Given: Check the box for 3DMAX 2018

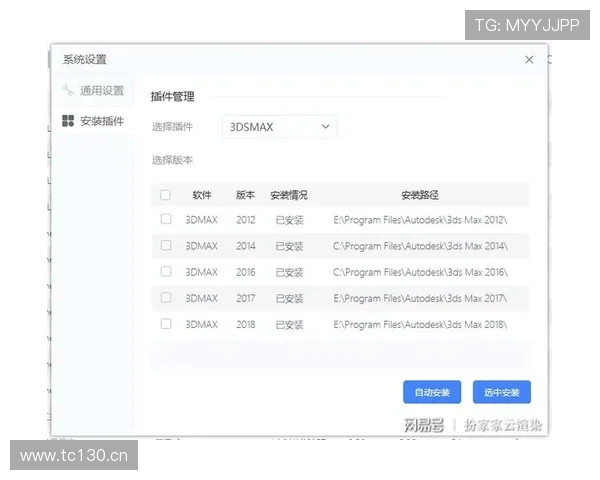Looking at the screenshot, I should [166, 324].
